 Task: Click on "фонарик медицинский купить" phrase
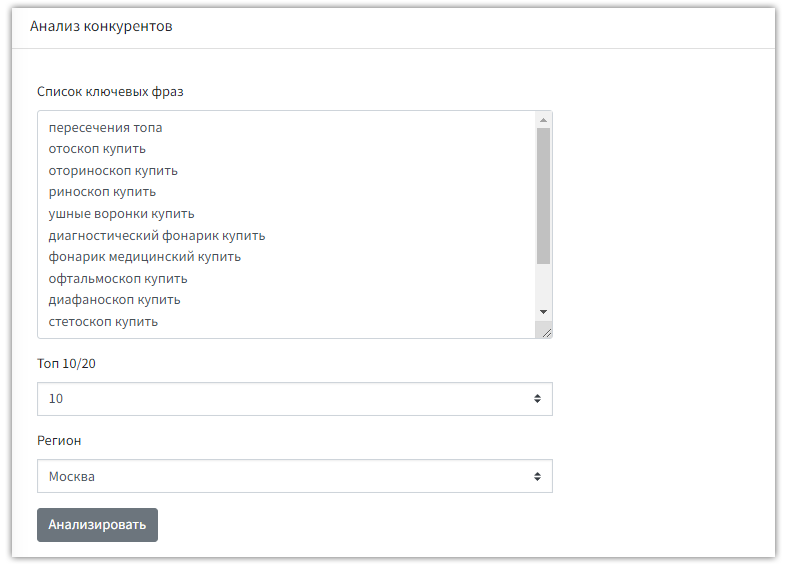point(144,257)
